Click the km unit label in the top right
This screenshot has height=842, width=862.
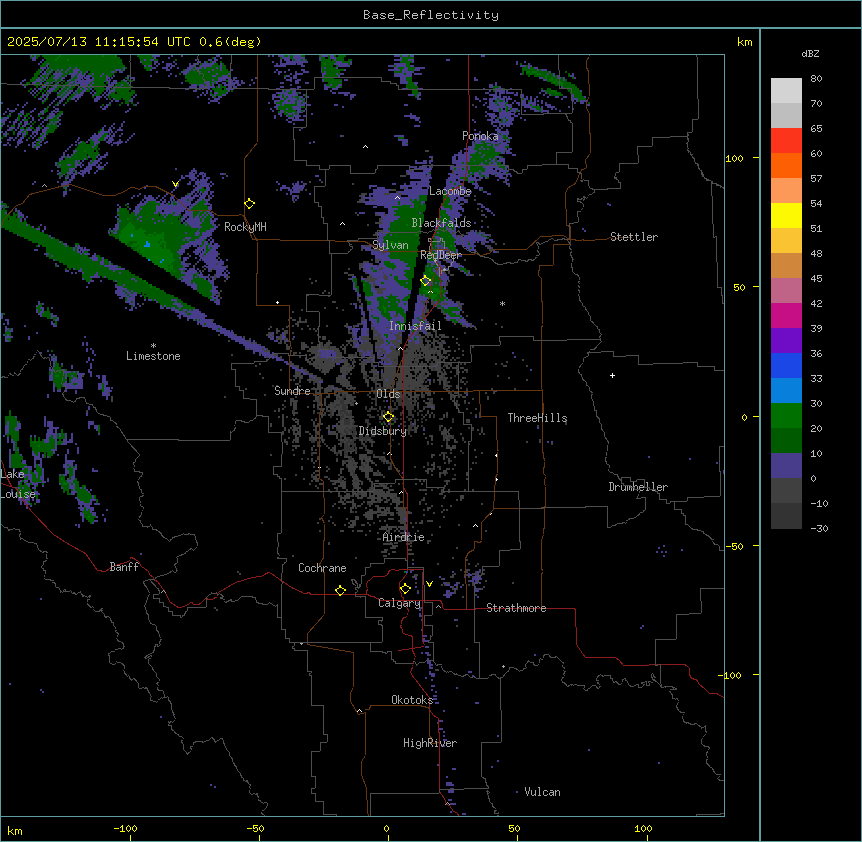click(745, 42)
